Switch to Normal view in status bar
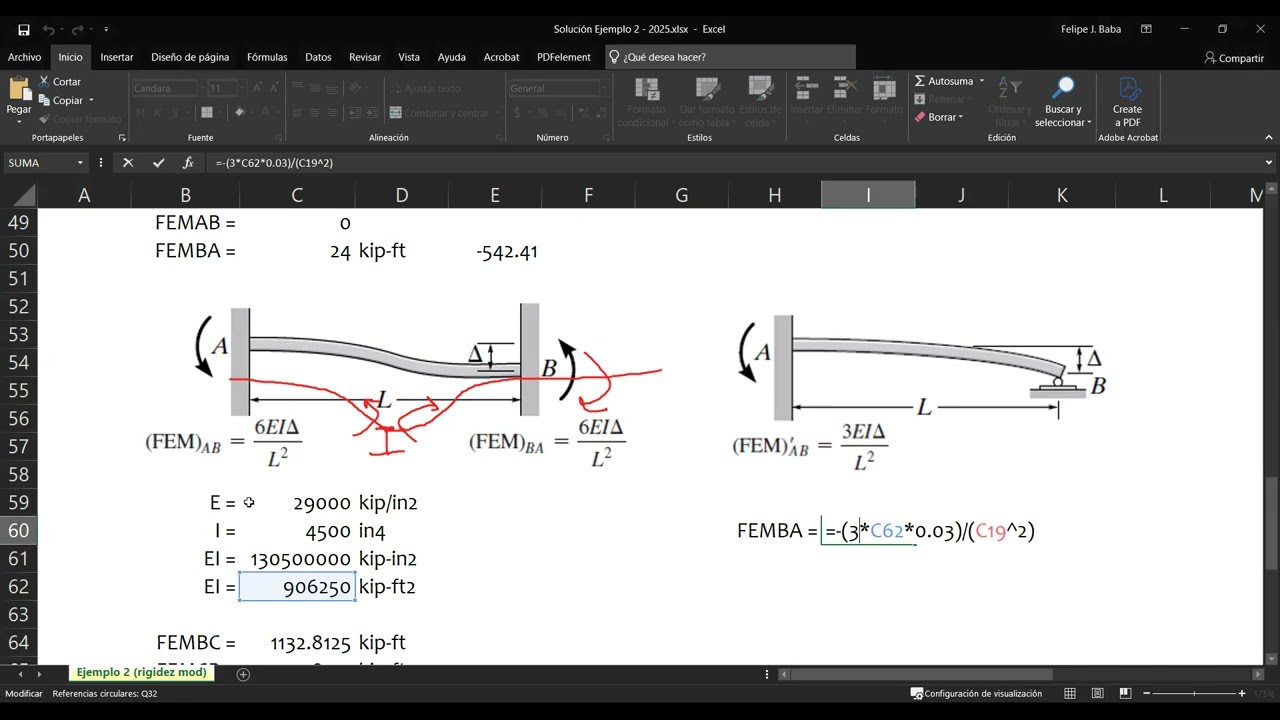This screenshot has height=720, width=1280. coord(1070,694)
